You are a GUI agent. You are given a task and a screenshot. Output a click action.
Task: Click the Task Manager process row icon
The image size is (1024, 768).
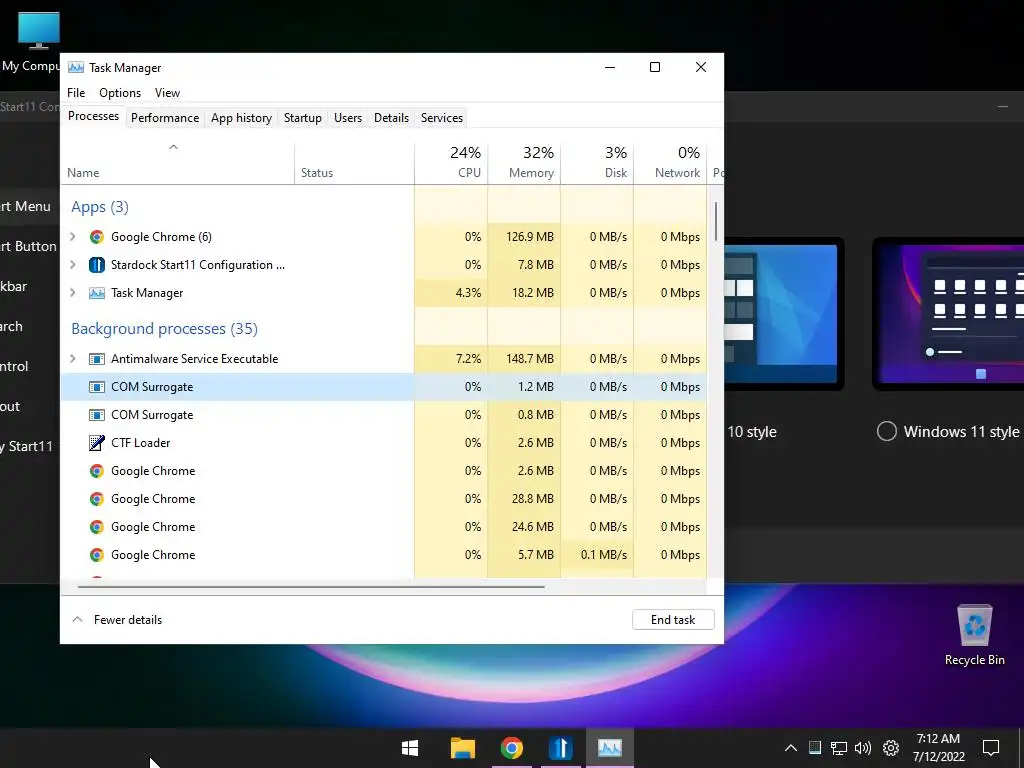pyautogui.click(x=97, y=293)
